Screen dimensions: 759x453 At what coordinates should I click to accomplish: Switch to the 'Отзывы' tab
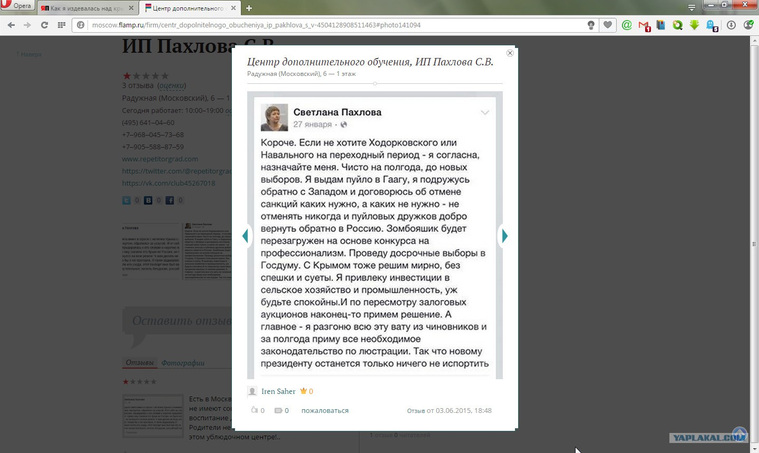139,362
